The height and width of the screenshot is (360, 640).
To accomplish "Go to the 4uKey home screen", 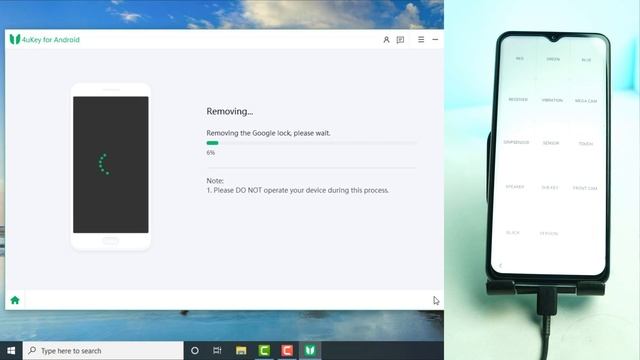I will click(x=15, y=300).
